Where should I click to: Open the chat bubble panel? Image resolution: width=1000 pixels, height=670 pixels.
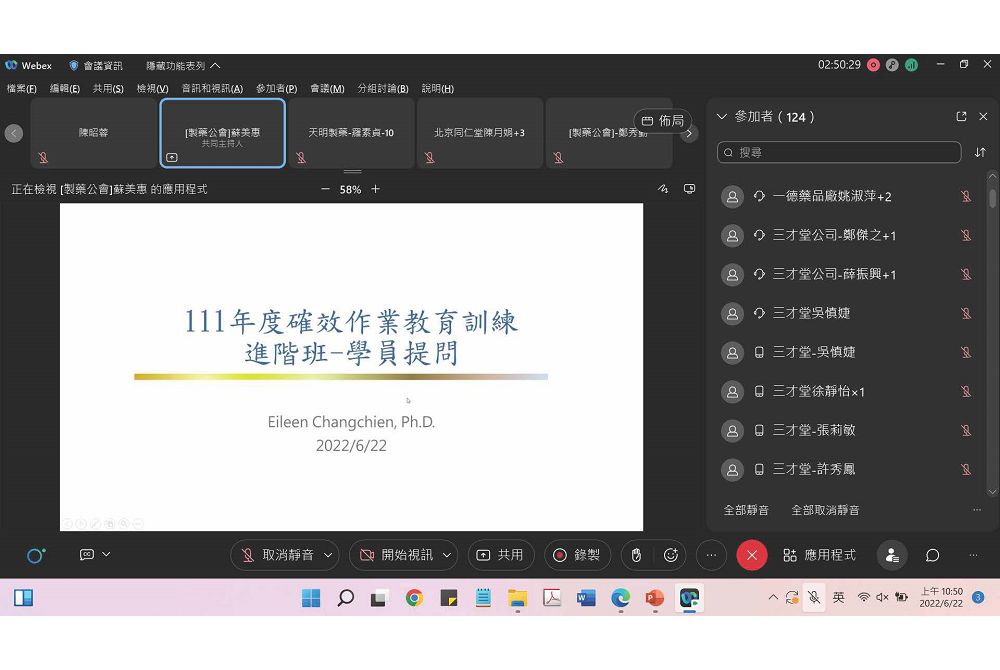click(932, 555)
